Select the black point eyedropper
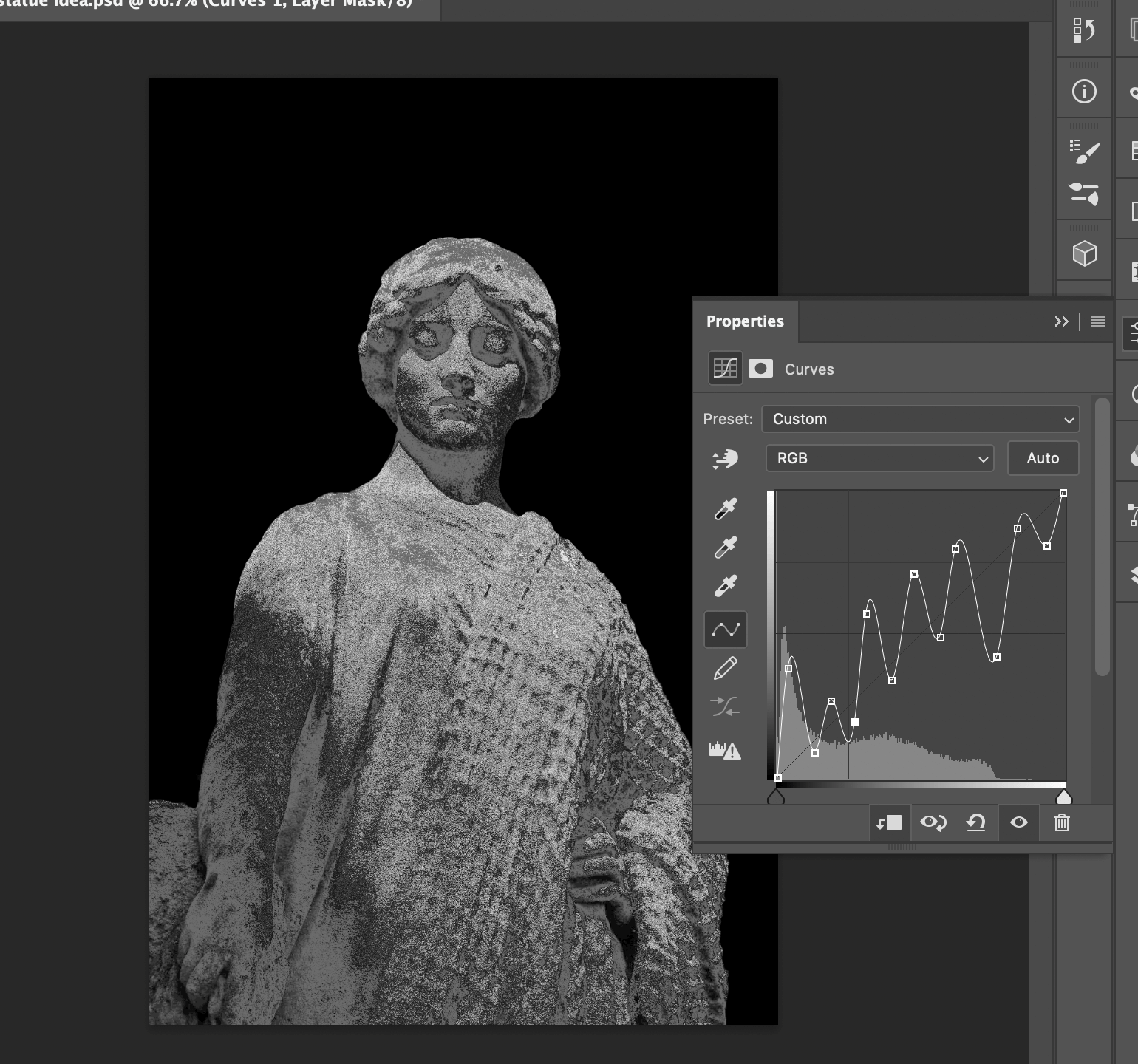This screenshot has width=1138, height=1064. [725, 509]
